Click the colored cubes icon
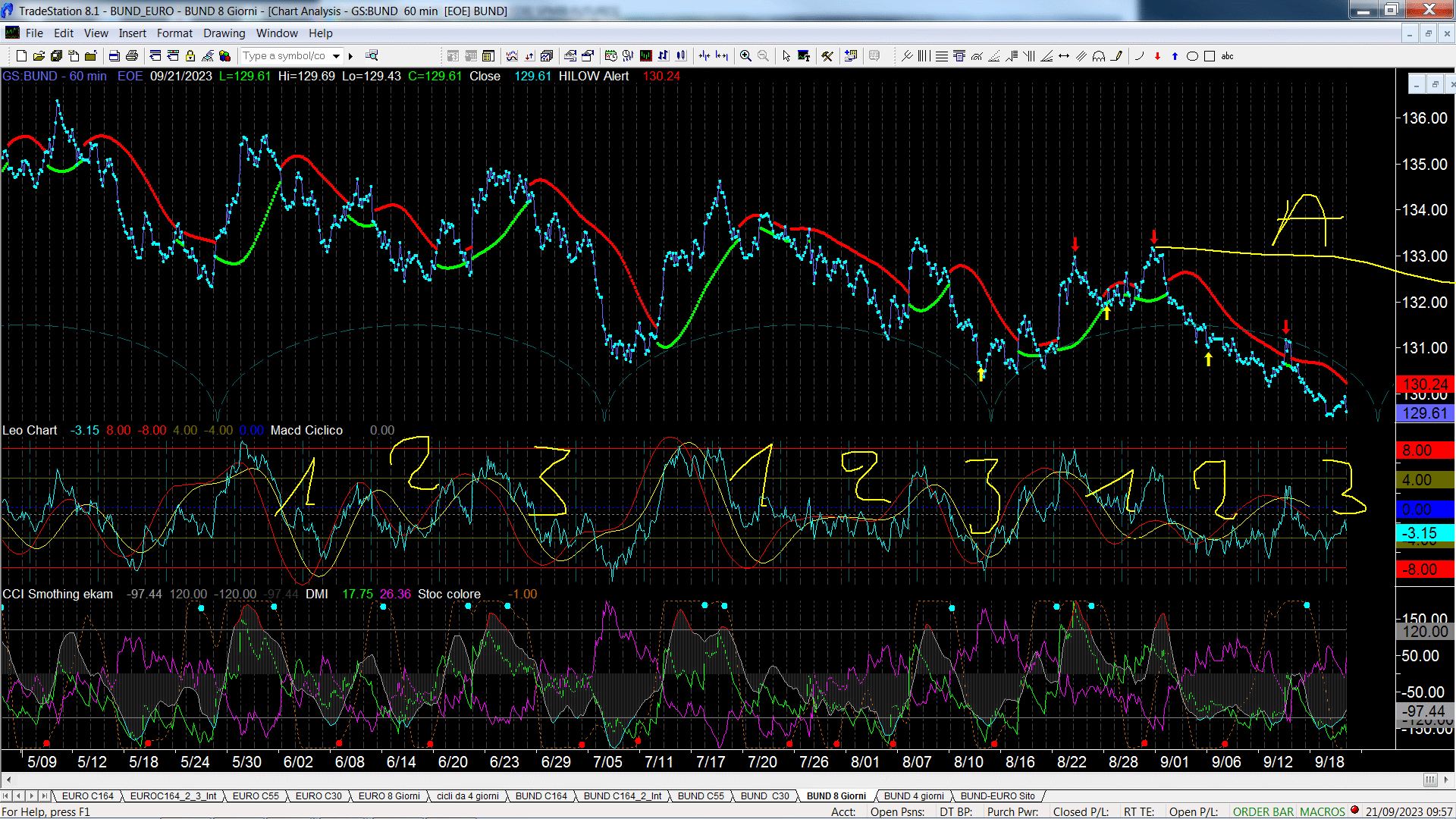Image resolution: width=1456 pixels, height=819 pixels. pyautogui.click(x=224, y=56)
